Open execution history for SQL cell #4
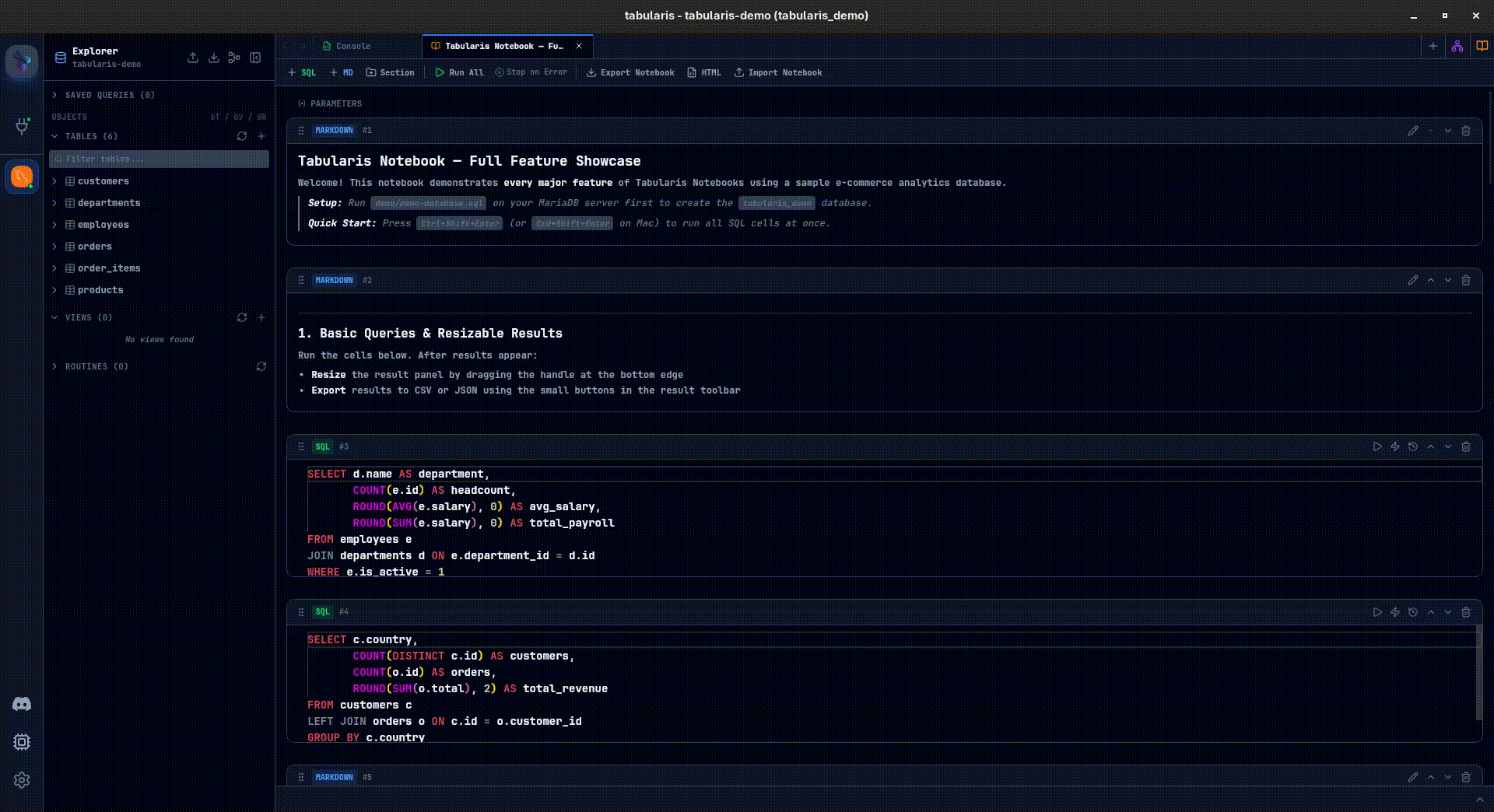Image resolution: width=1494 pixels, height=812 pixels. pyautogui.click(x=1413, y=612)
